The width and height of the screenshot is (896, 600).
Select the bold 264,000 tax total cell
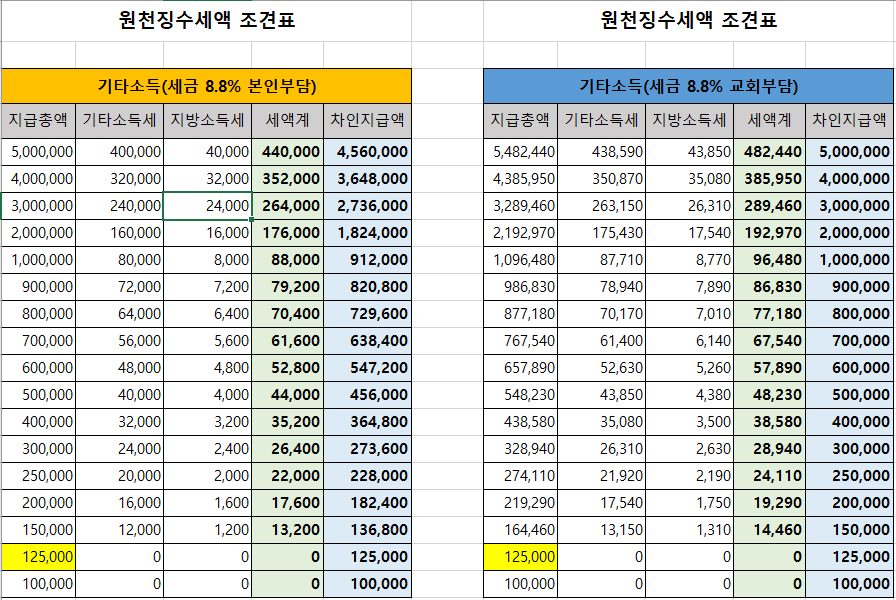[x=287, y=206]
